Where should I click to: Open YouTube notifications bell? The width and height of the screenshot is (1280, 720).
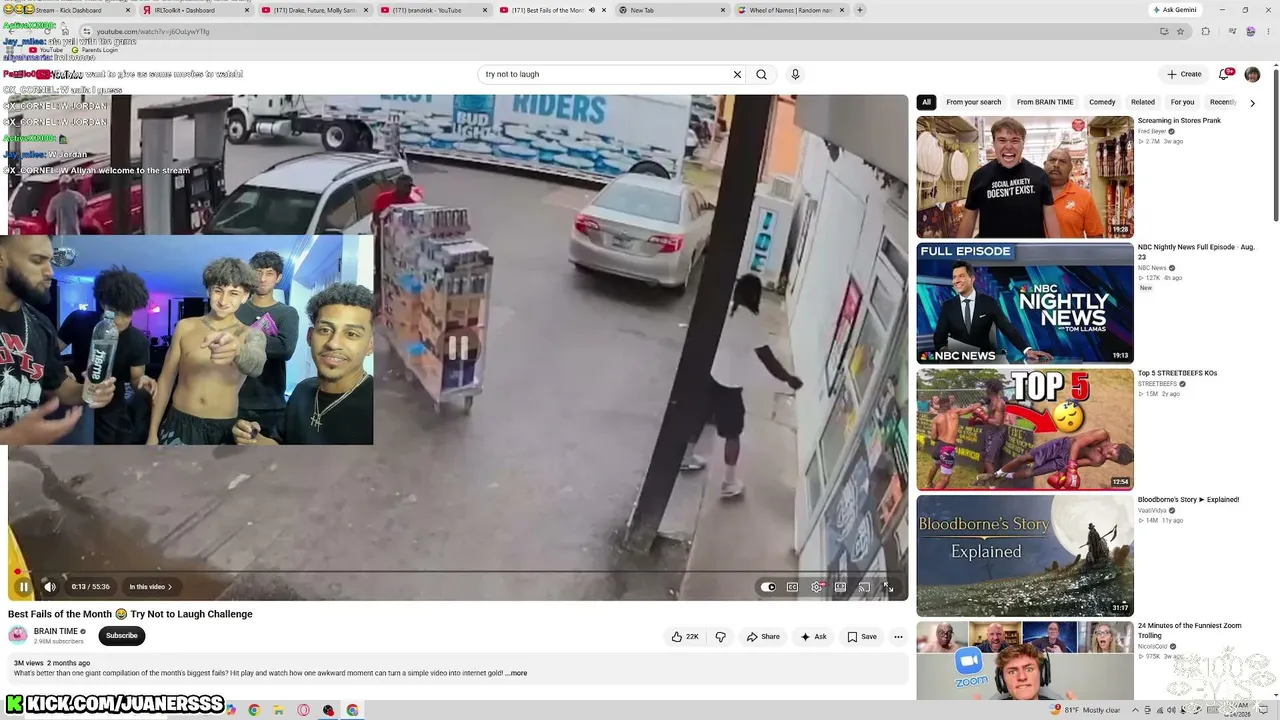click(x=1226, y=74)
